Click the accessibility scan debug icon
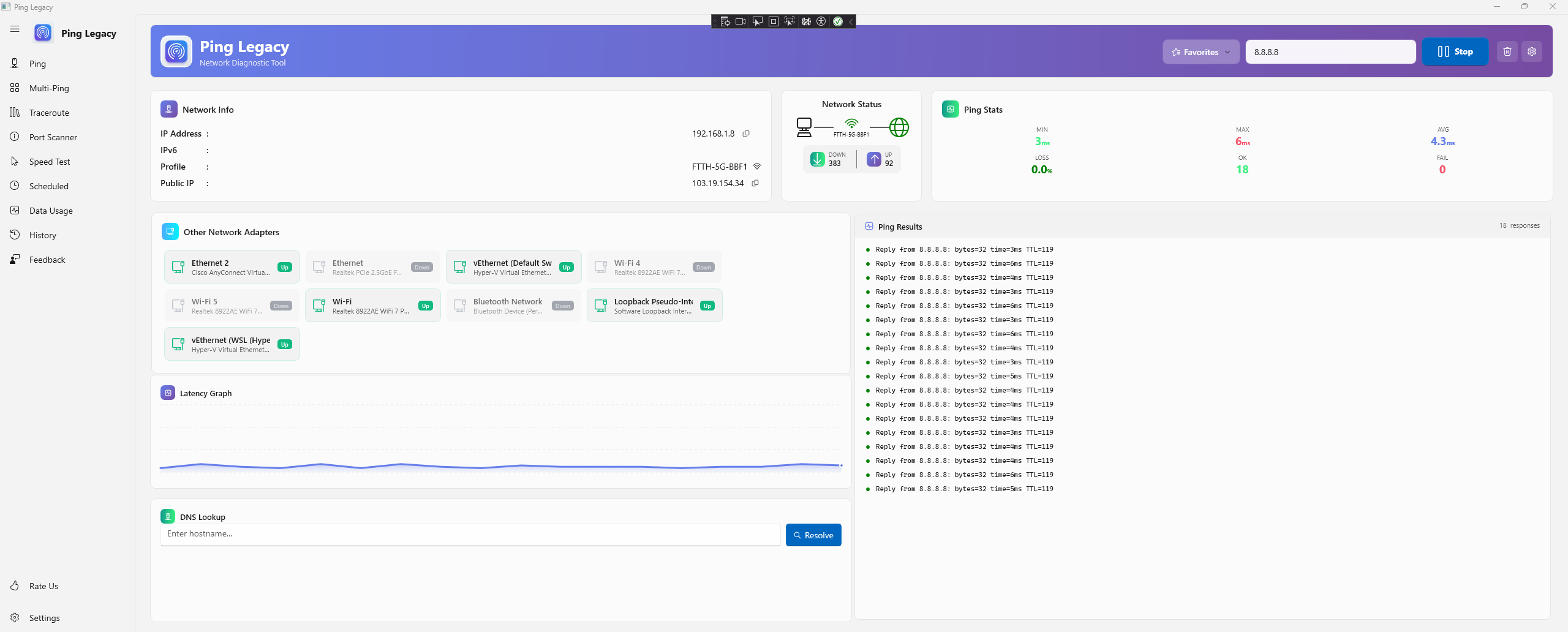 (821, 21)
